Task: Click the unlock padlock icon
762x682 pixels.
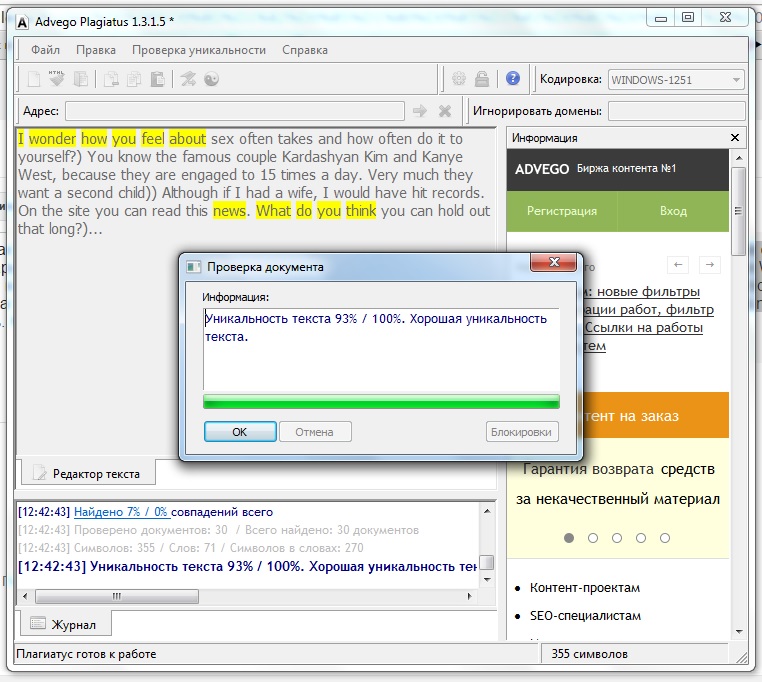Action: [482, 79]
